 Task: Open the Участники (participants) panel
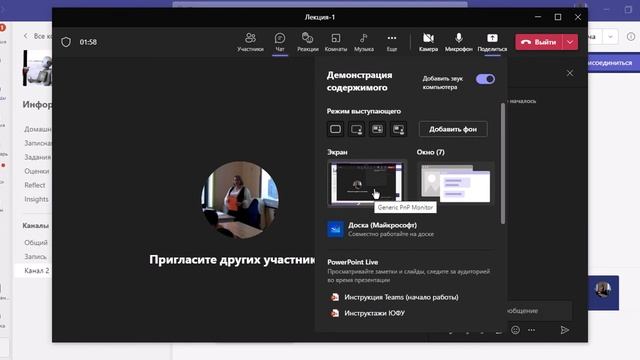250,42
